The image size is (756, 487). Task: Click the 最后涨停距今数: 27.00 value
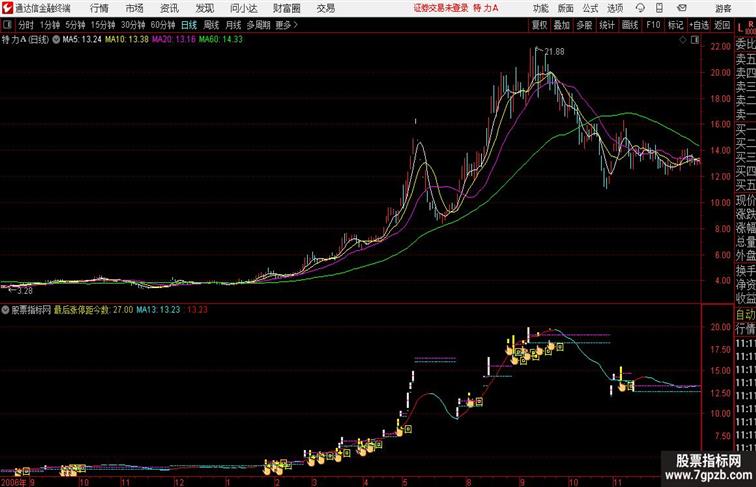pos(93,310)
